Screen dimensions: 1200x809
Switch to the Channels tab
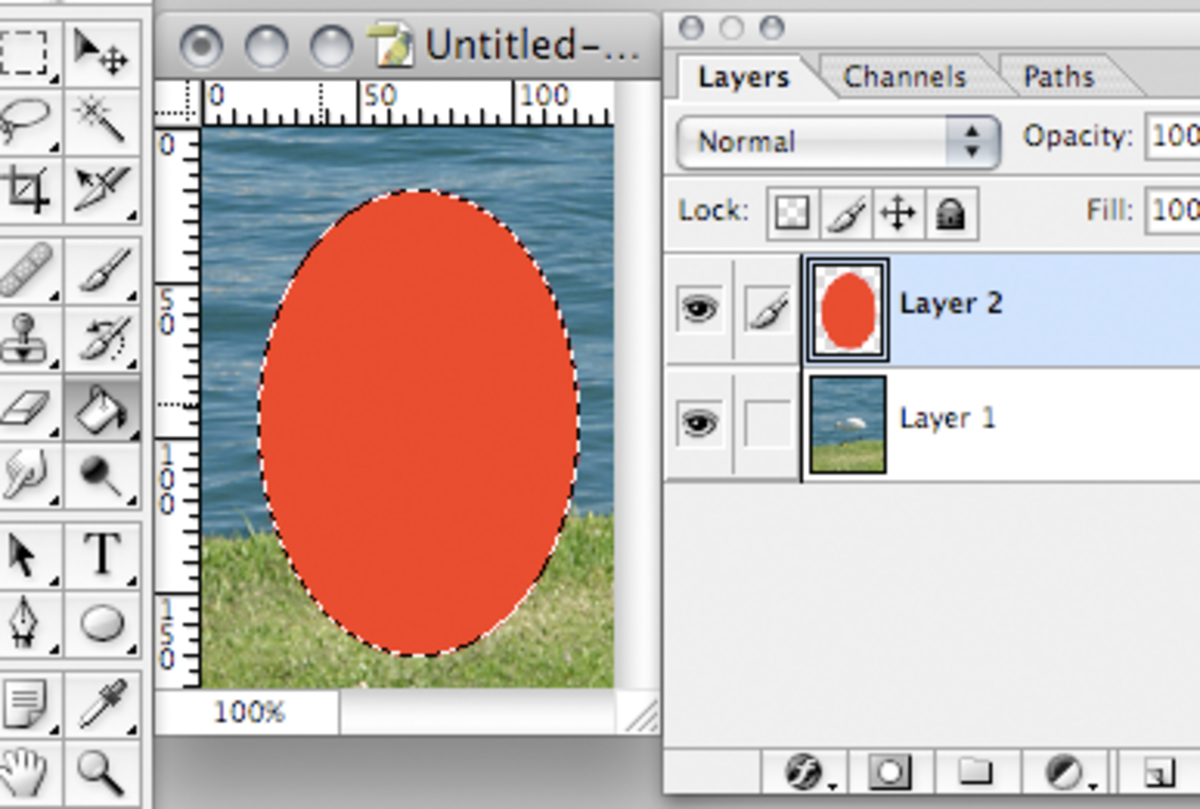(903, 77)
